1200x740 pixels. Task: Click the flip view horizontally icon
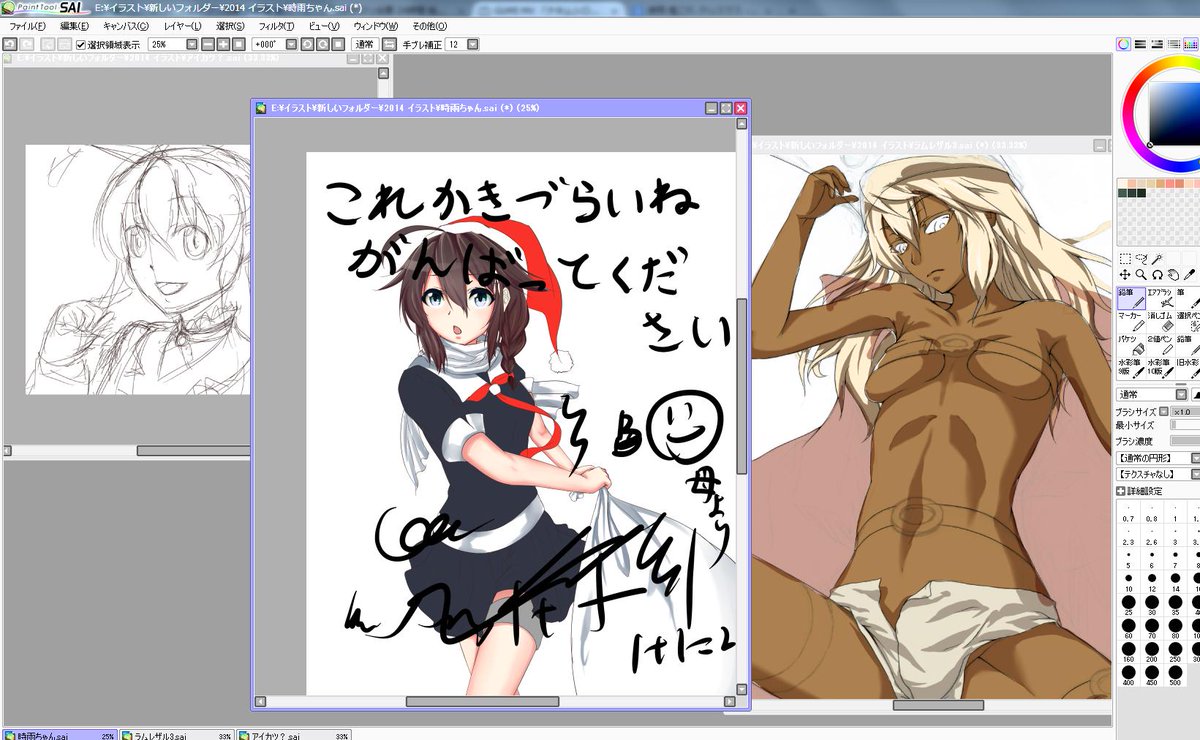389,45
